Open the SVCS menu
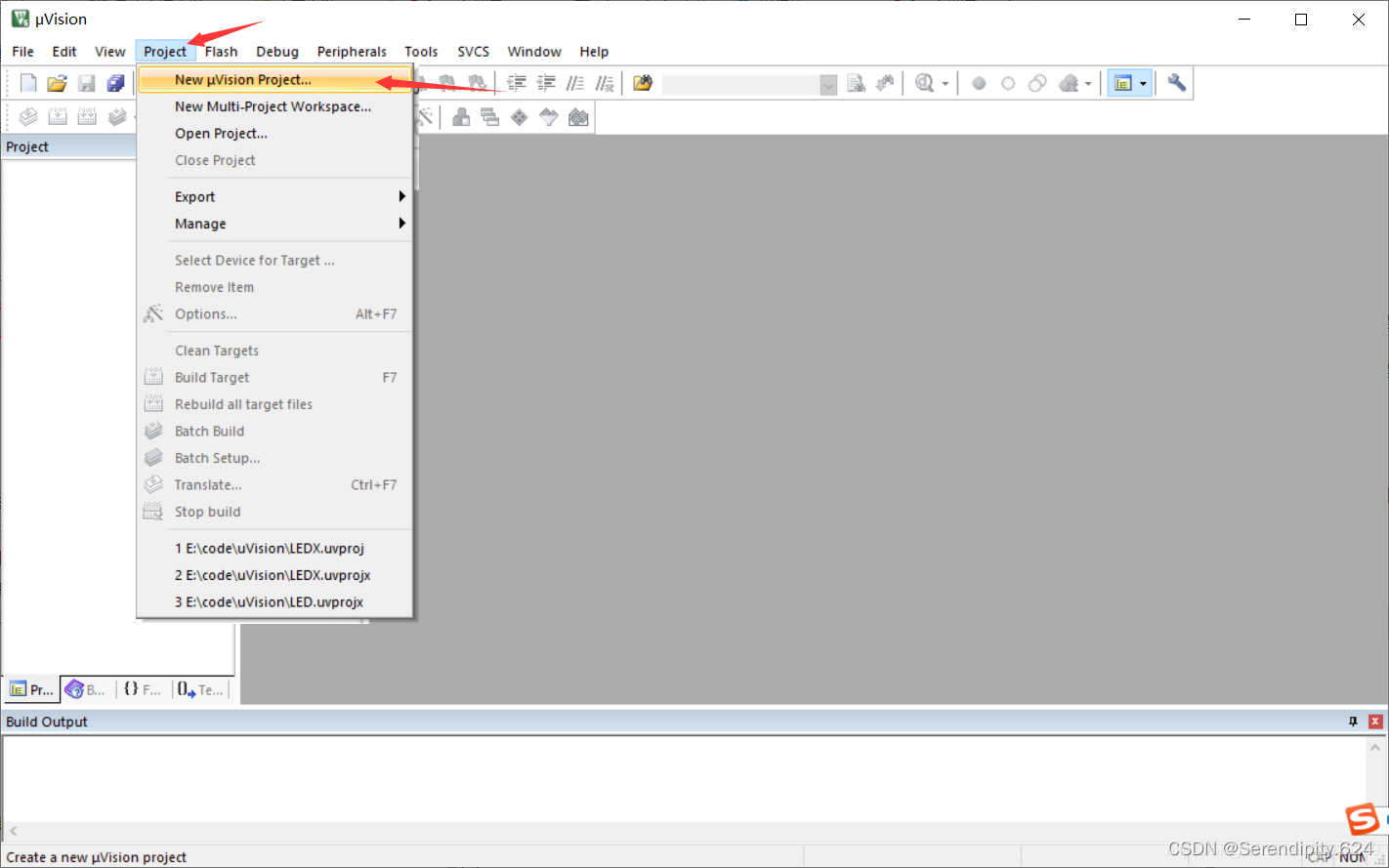Viewport: 1389px width, 868px height. click(x=473, y=52)
